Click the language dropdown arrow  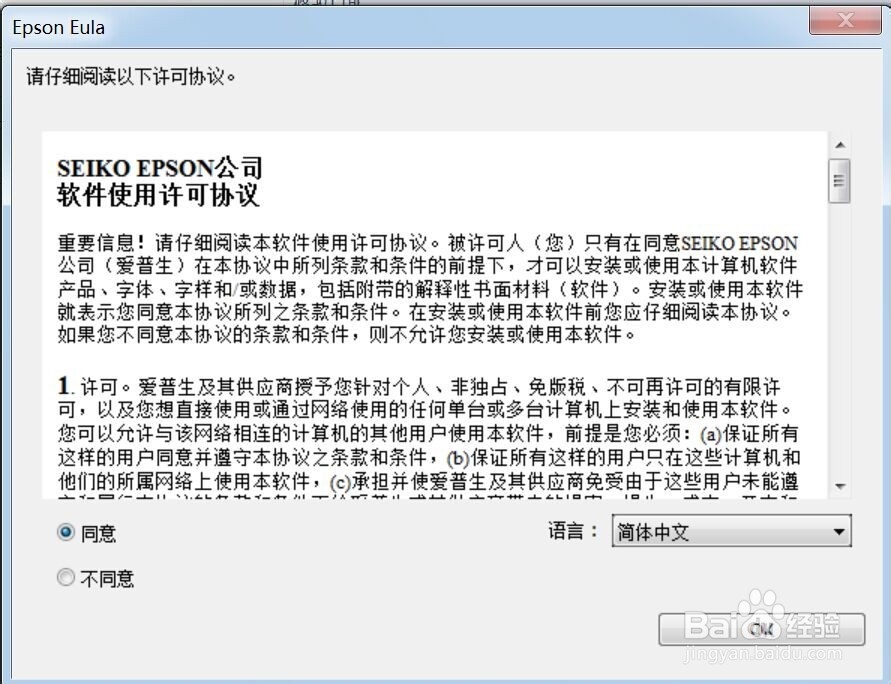(x=838, y=532)
